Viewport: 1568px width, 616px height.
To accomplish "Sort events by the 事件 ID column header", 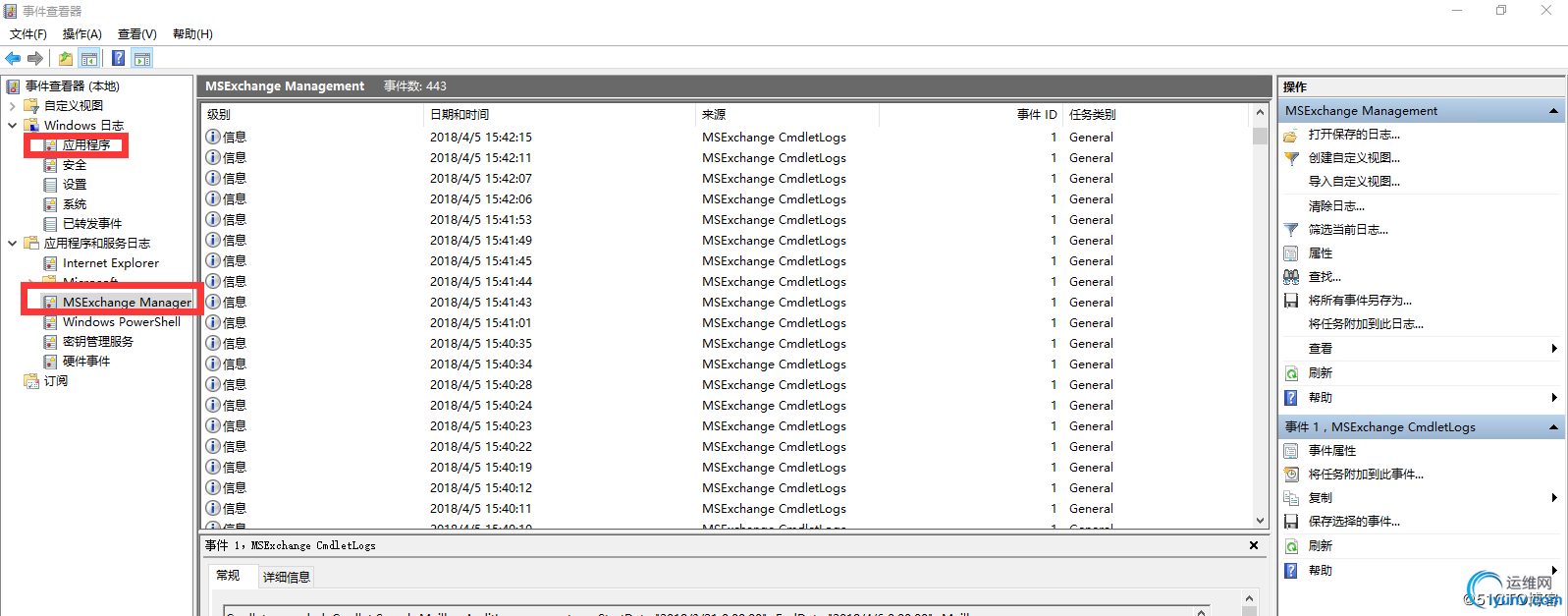I will pos(971,115).
